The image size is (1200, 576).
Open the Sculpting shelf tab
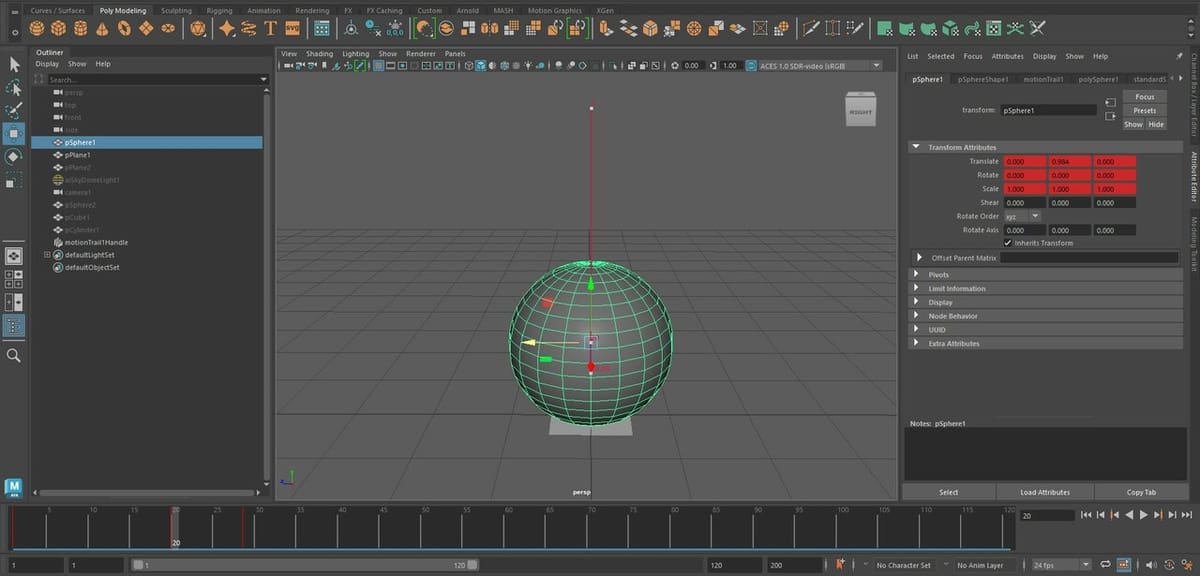pyautogui.click(x=176, y=10)
